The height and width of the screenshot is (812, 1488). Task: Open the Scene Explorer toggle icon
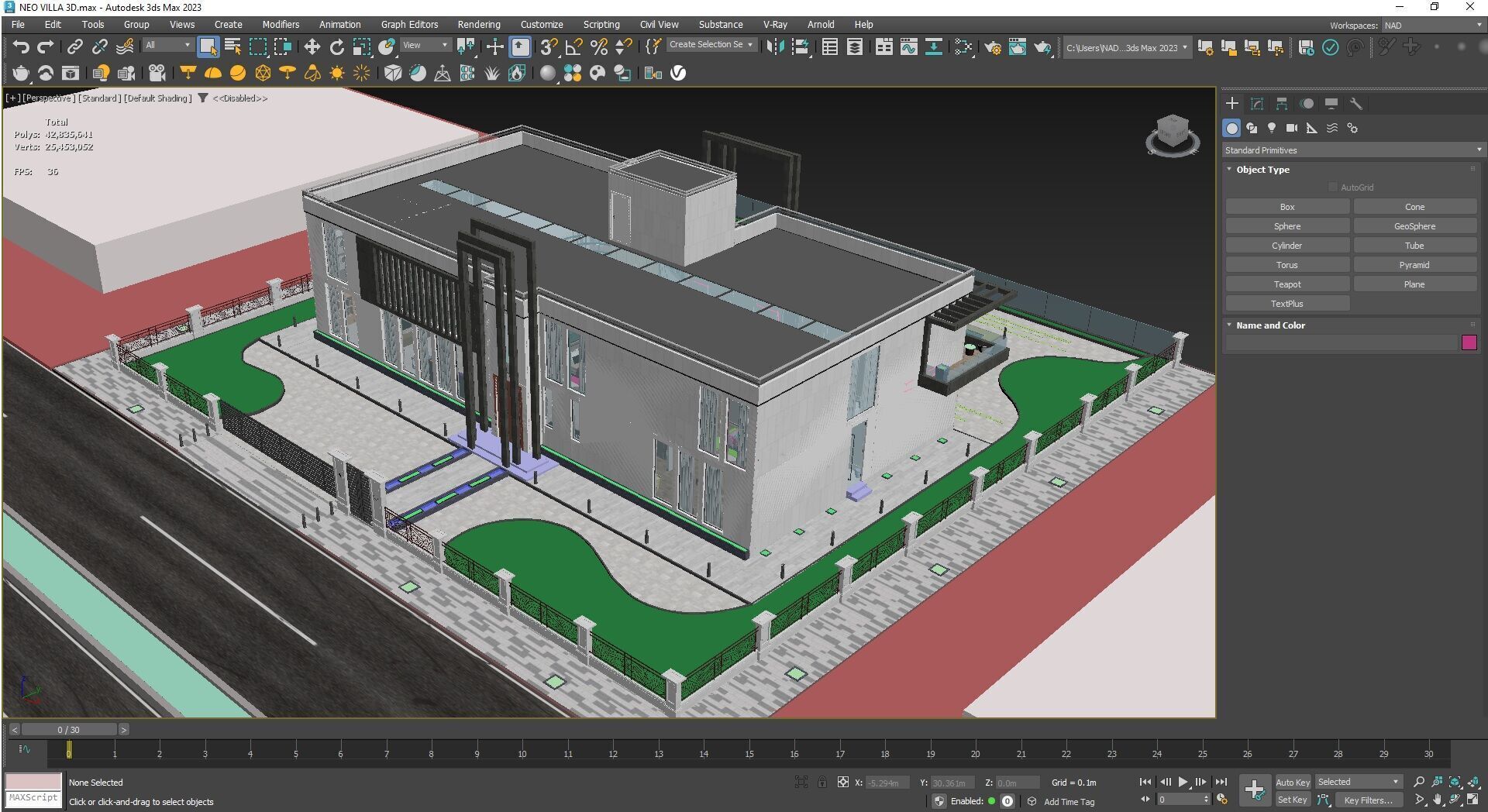(x=829, y=47)
